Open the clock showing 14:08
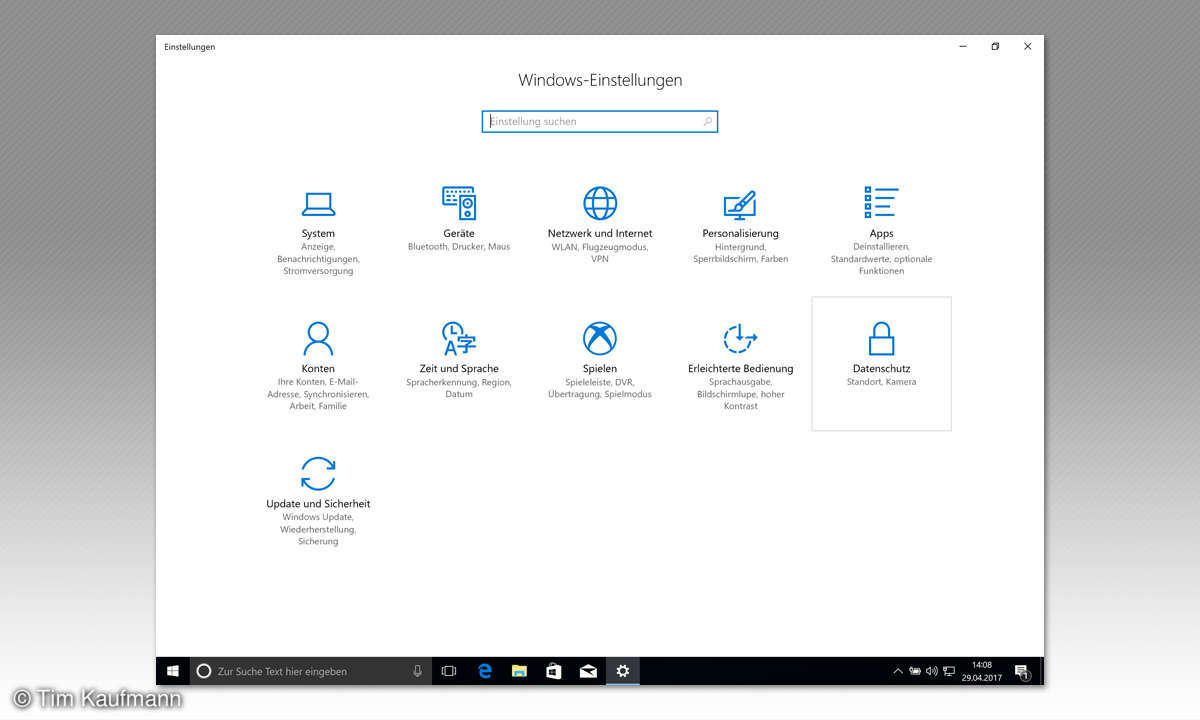This screenshot has width=1200, height=720. (982, 671)
